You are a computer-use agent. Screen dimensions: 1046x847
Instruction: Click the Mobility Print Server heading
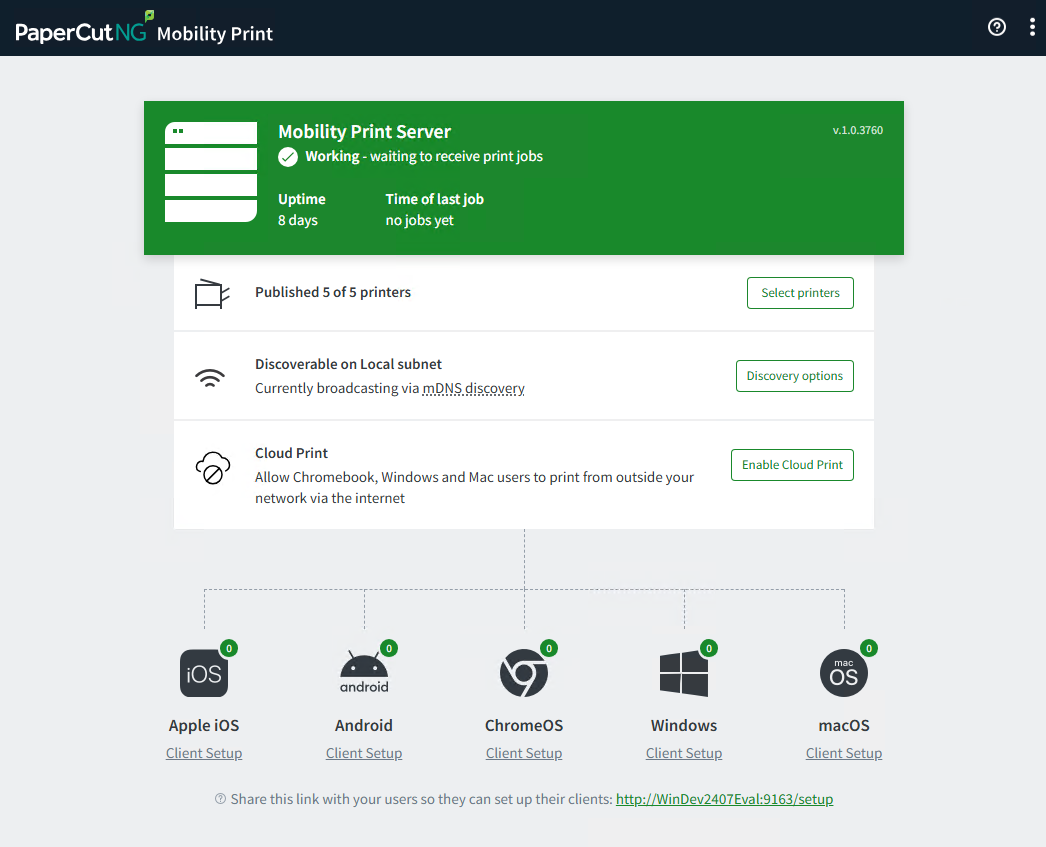364,131
